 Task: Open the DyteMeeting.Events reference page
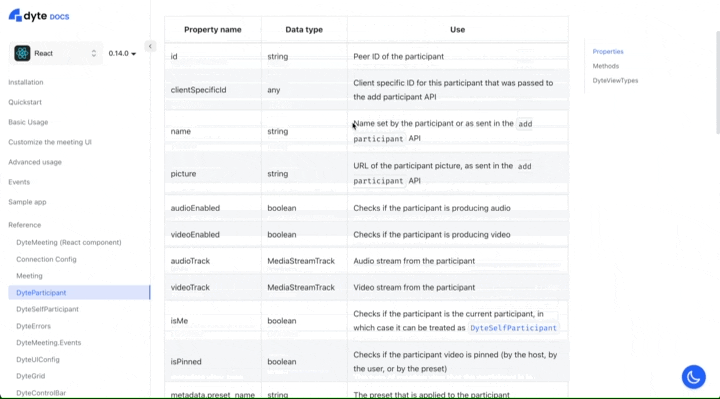(49, 343)
